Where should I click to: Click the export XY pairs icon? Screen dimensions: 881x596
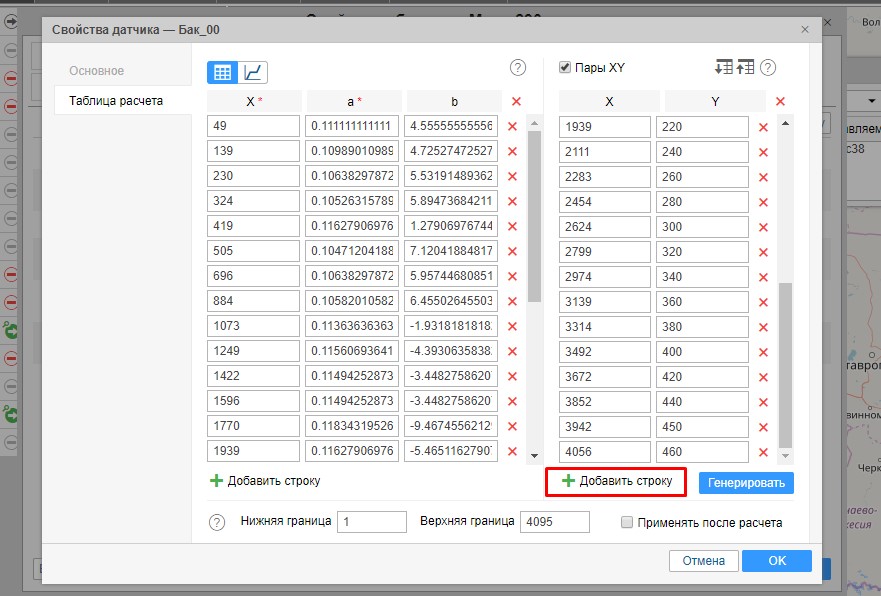coord(745,68)
